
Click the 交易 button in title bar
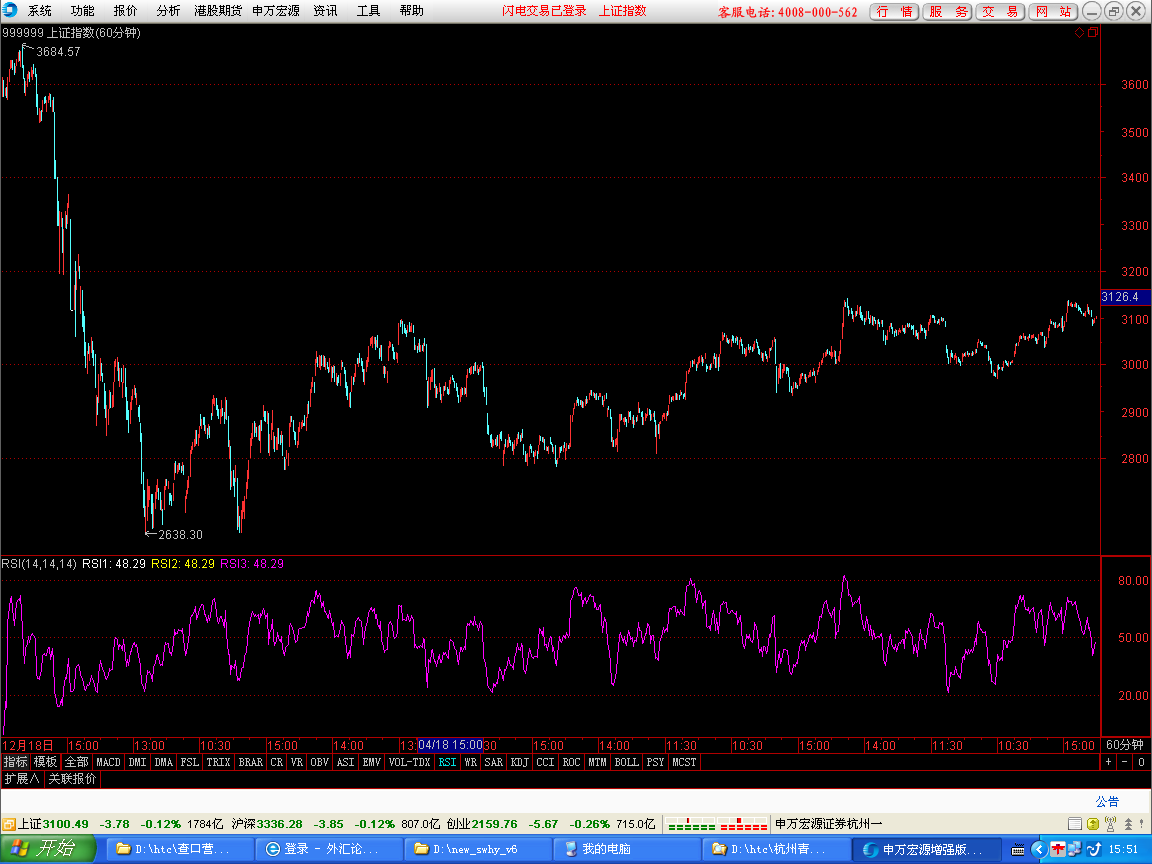click(1000, 11)
